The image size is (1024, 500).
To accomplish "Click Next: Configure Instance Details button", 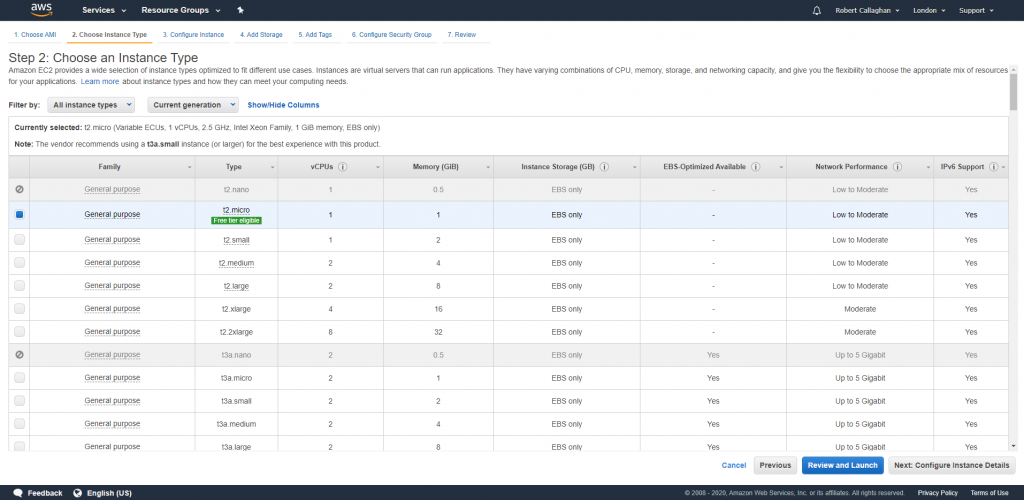I will 952,465.
